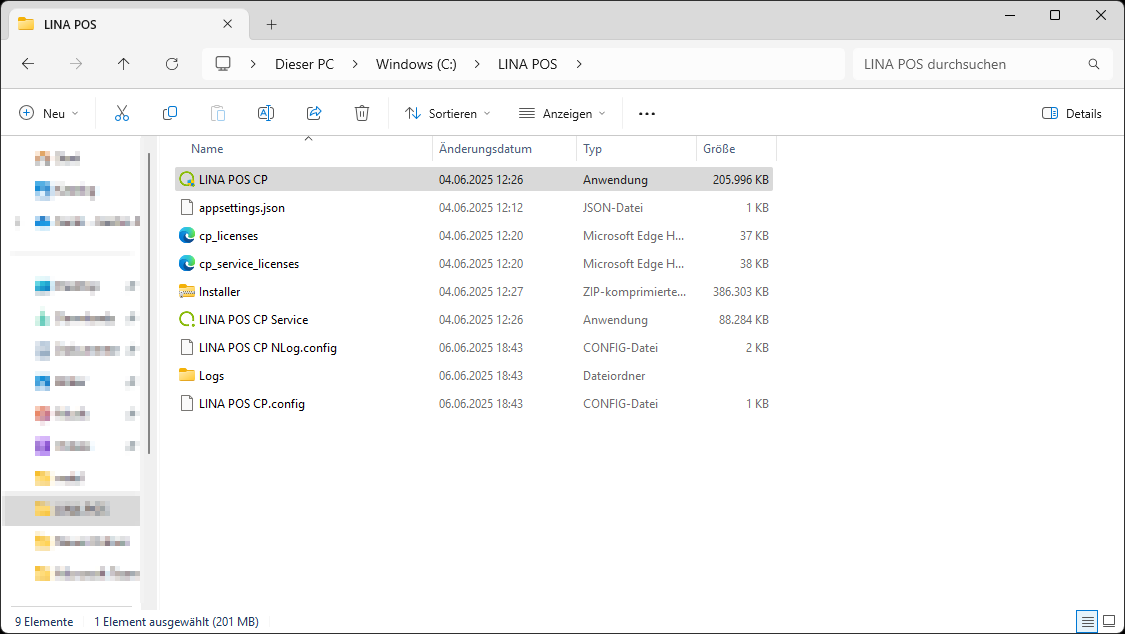The height and width of the screenshot is (634, 1125).
Task: Add a new tab with plus
Action: (x=271, y=24)
